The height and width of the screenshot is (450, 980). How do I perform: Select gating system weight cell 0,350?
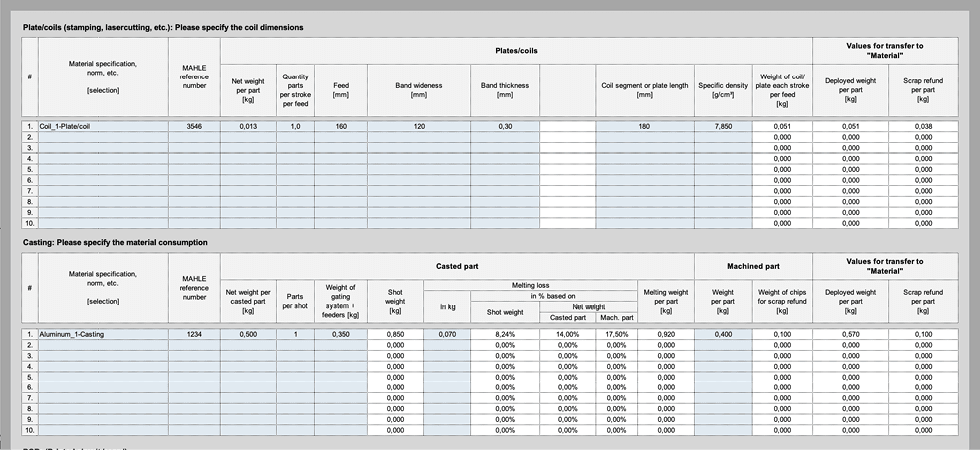coord(341,334)
